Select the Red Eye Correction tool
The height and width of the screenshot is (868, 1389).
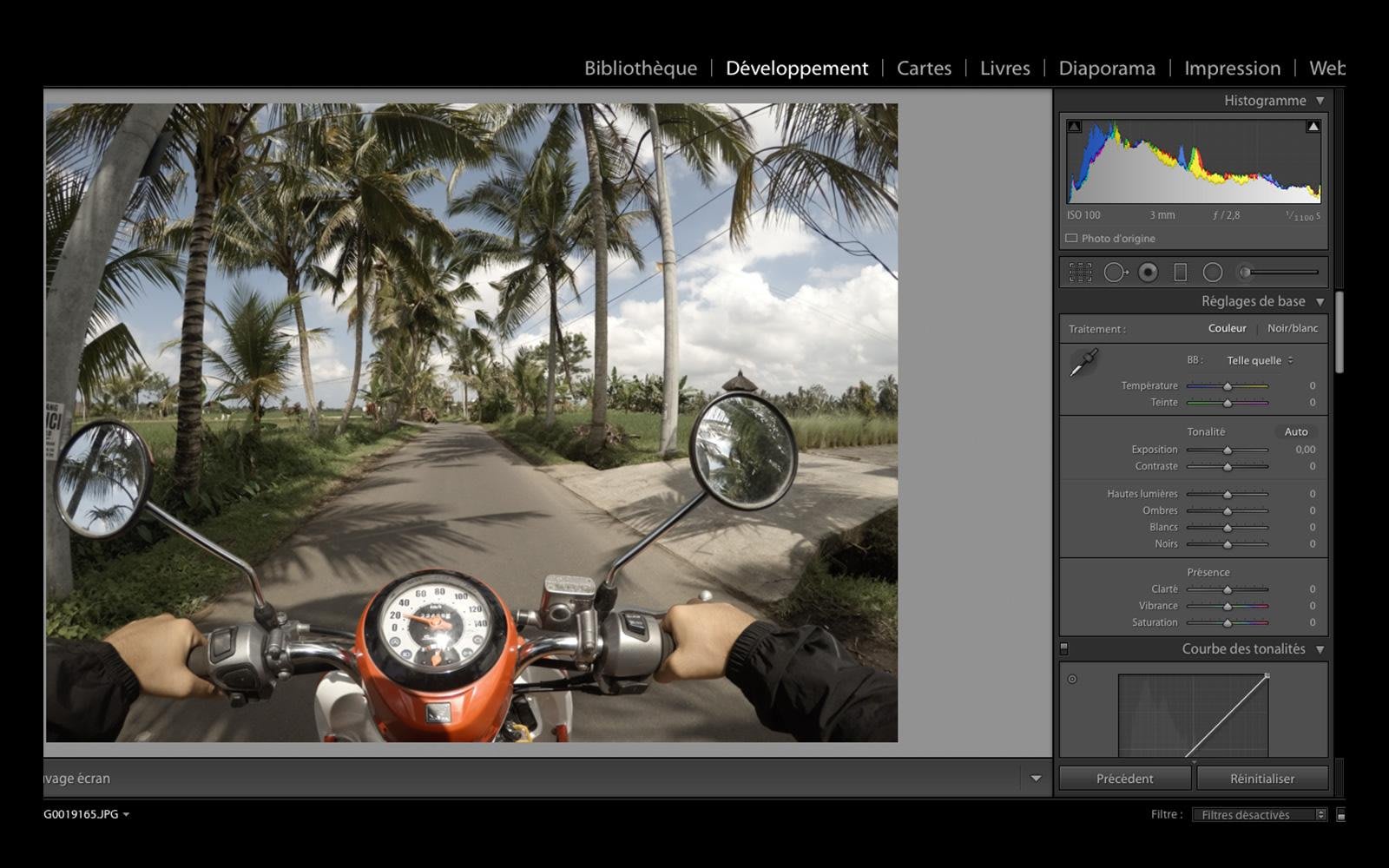[x=1148, y=273]
